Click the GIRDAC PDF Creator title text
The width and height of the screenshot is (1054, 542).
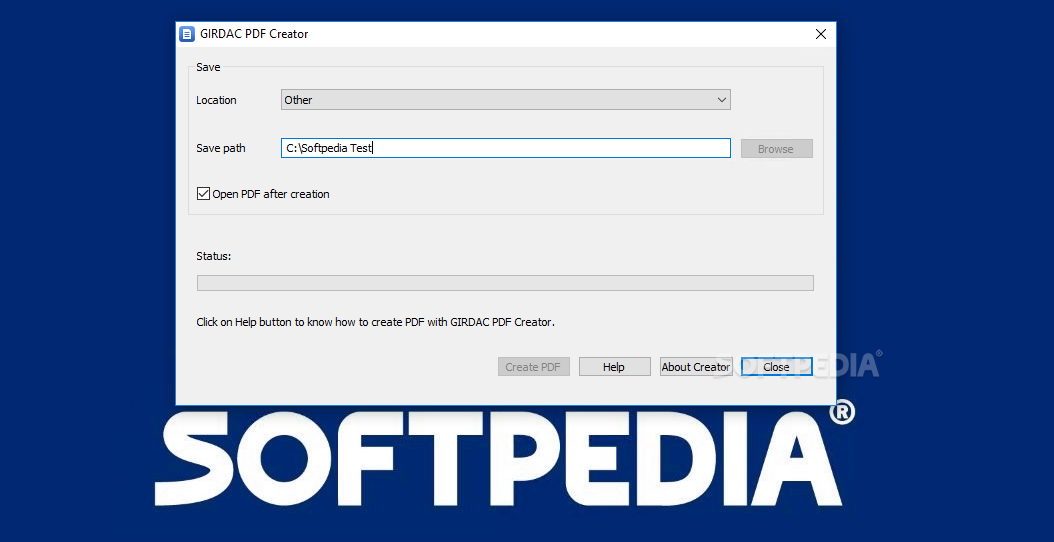click(x=254, y=34)
